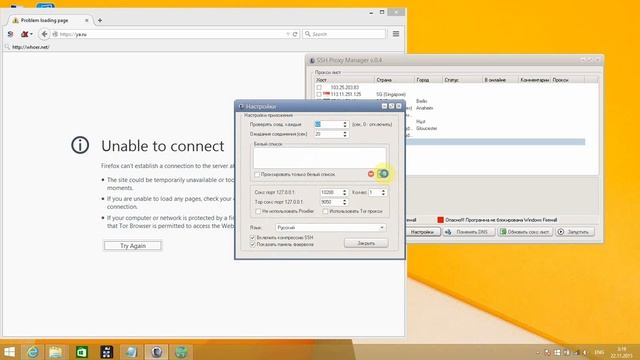
Task: Click the change DNS button in SSH Proxy Manager
Action: (469, 232)
